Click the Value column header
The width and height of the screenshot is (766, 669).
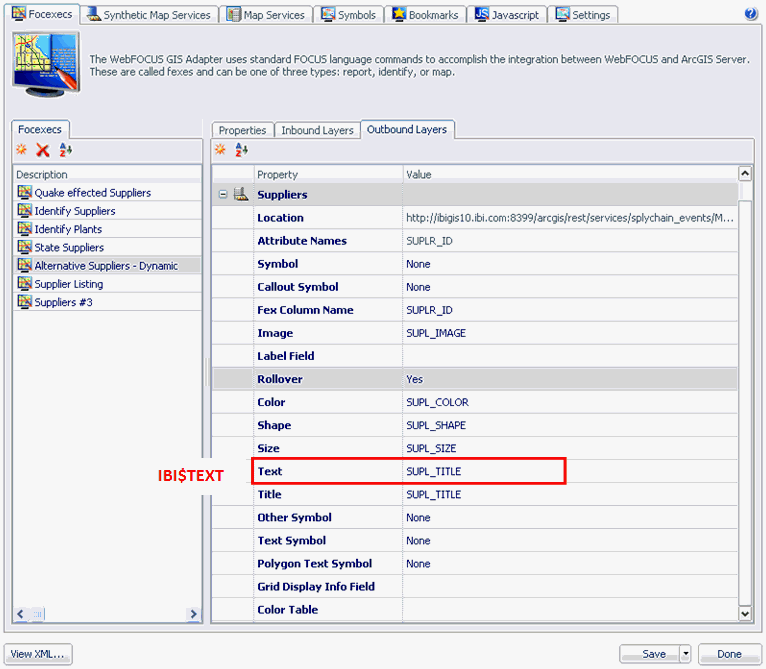pos(570,174)
